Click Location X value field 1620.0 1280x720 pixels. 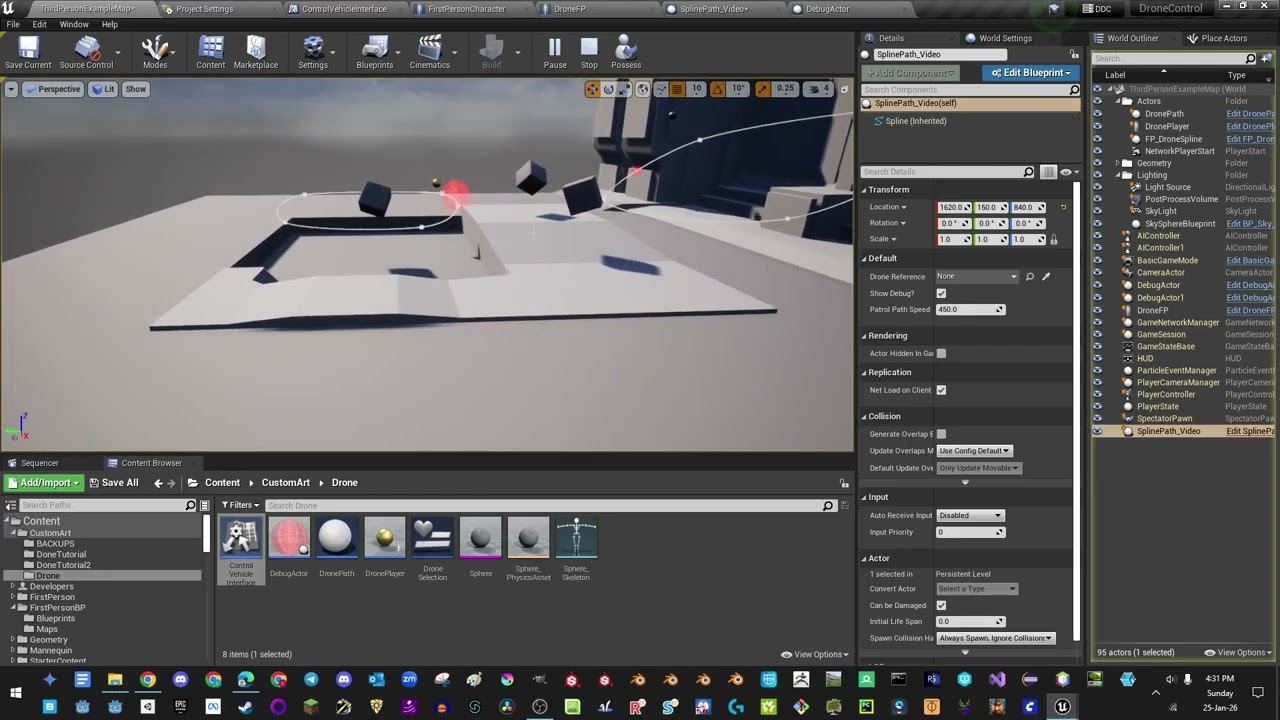(954, 207)
